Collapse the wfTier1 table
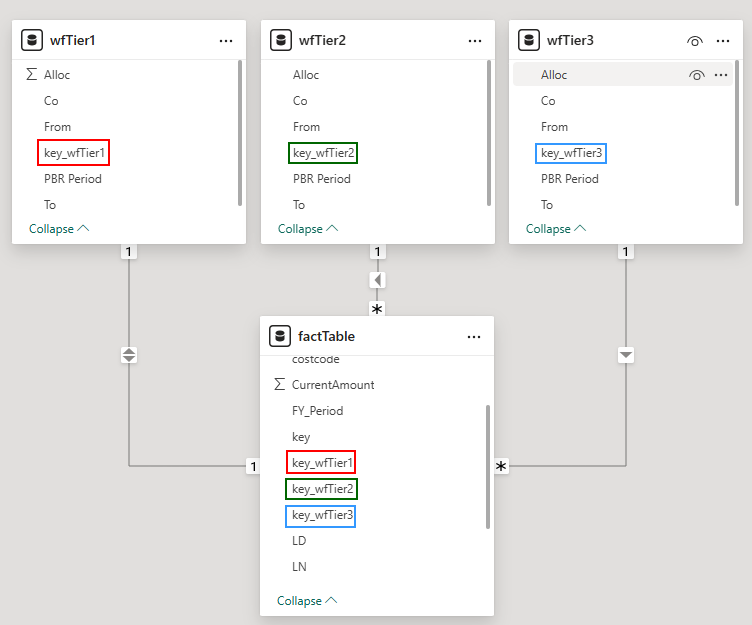This screenshot has width=752, height=625. coord(59,229)
